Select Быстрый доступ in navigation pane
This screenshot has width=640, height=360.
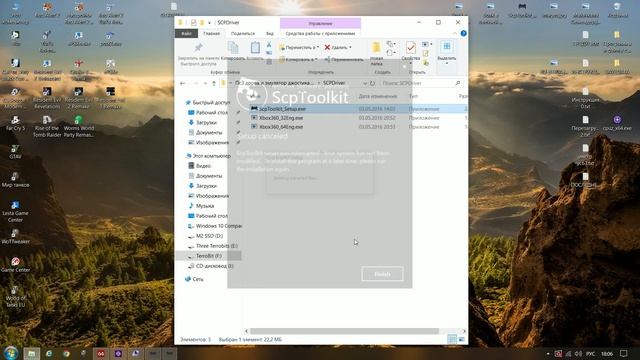click(x=208, y=103)
